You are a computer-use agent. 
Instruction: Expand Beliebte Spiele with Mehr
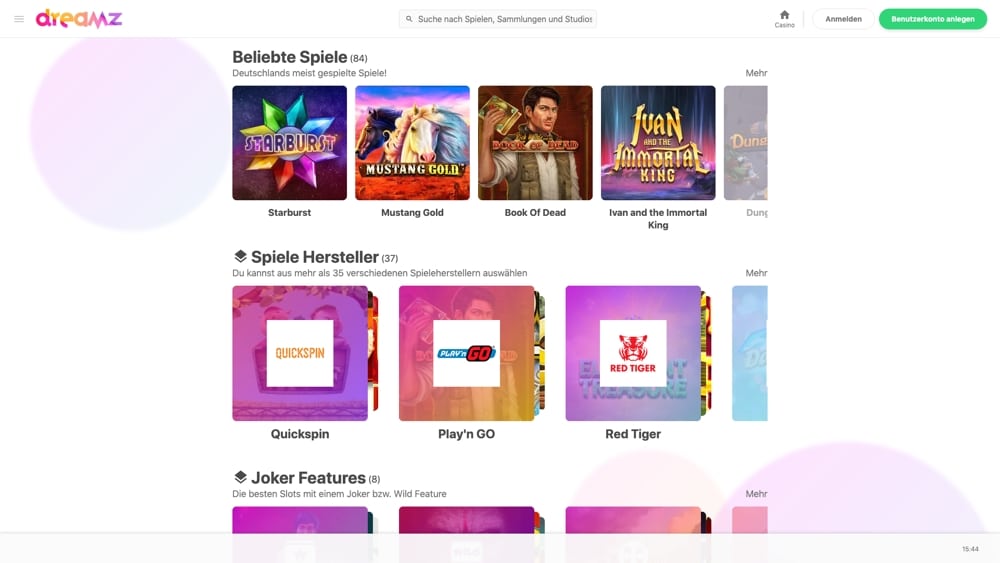click(756, 73)
